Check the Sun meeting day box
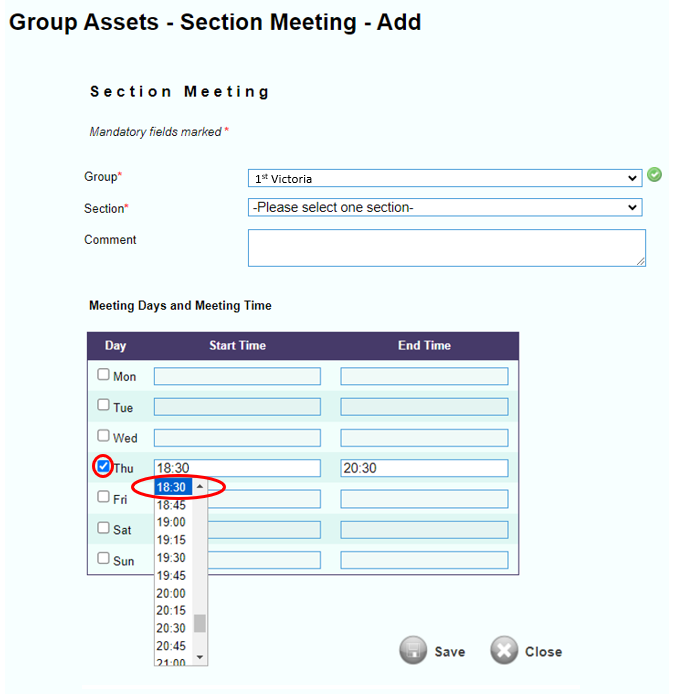Screen dimensions: 684x694 [103, 558]
